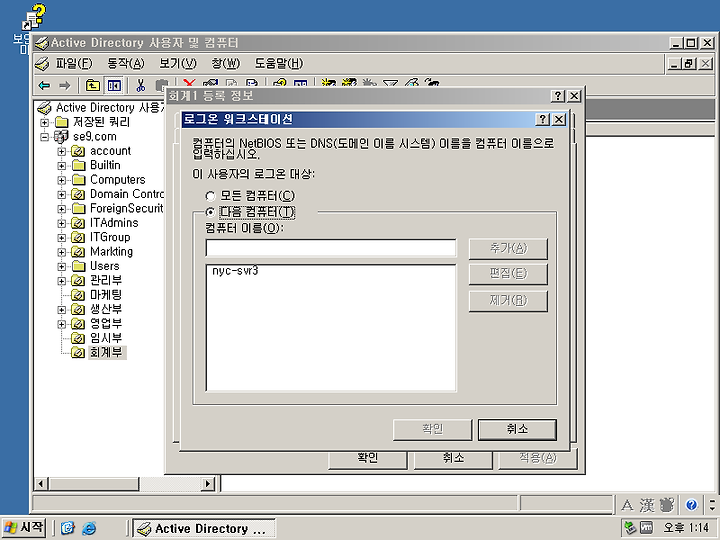Click the red X delete toolbar icon
The image size is (720, 540).
[189, 83]
